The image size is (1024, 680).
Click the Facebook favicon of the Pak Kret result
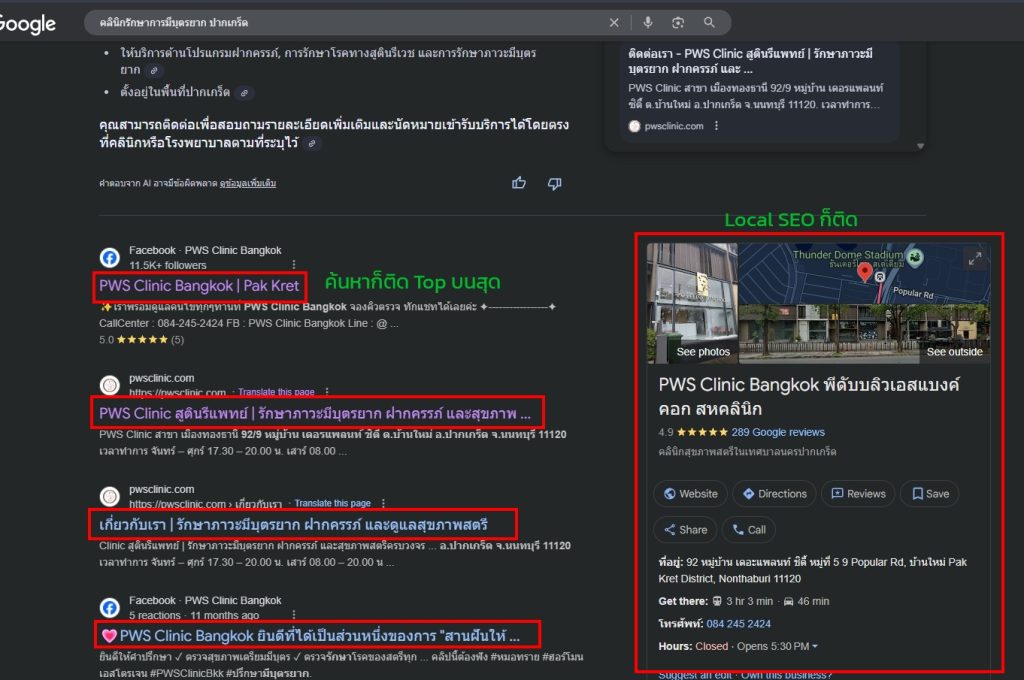(110, 257)
